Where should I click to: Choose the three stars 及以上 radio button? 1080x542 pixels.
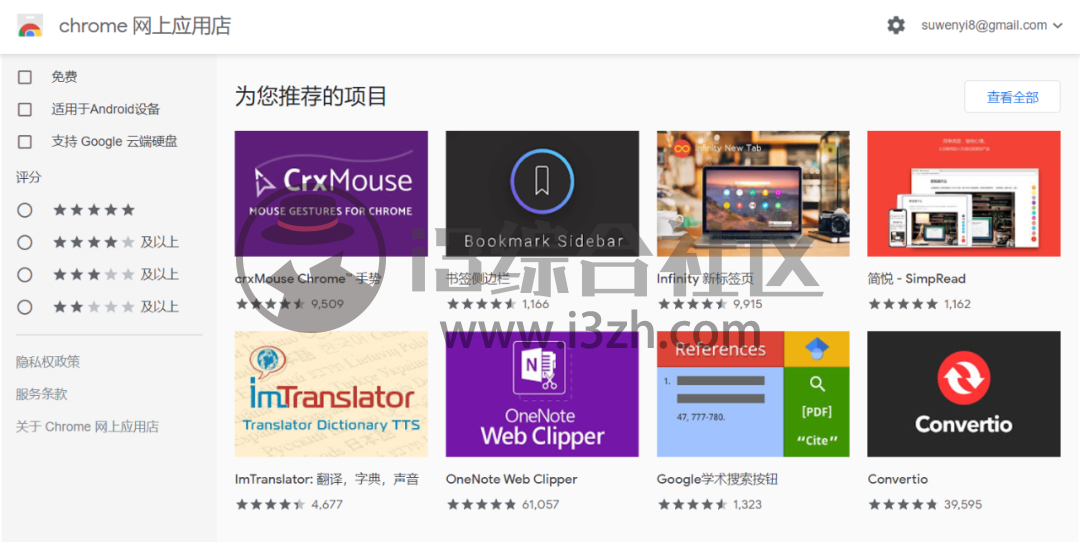point(25,275)
